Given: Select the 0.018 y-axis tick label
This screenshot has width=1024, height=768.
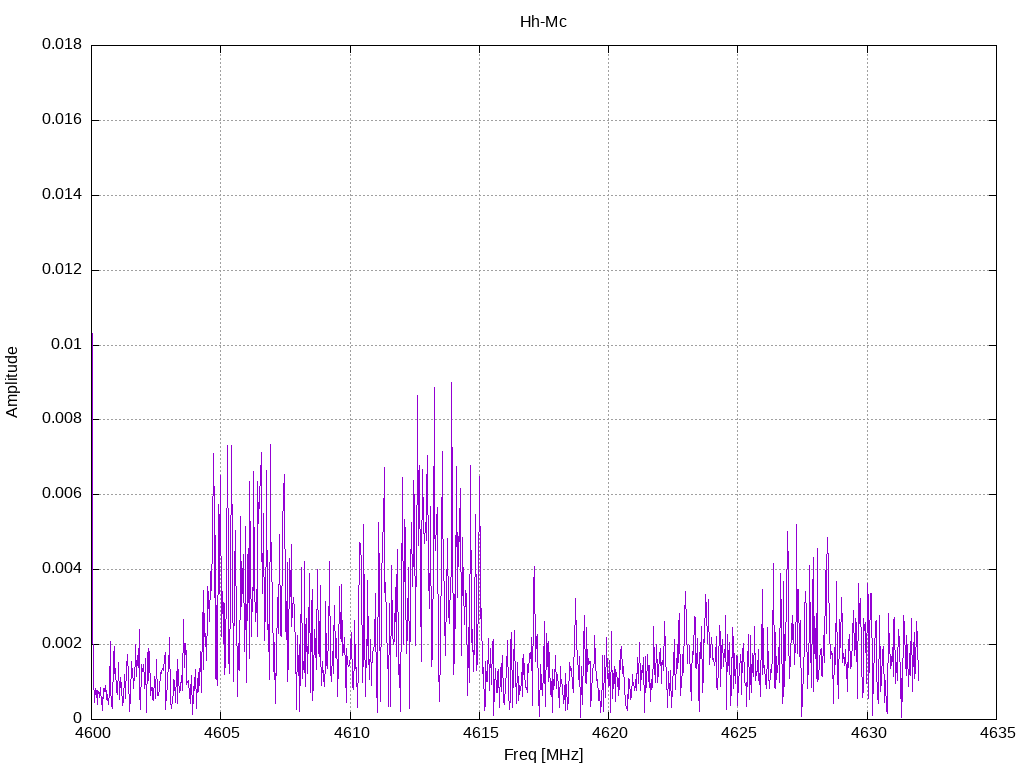Looking at the screenshot, I should tap(62, 45).
